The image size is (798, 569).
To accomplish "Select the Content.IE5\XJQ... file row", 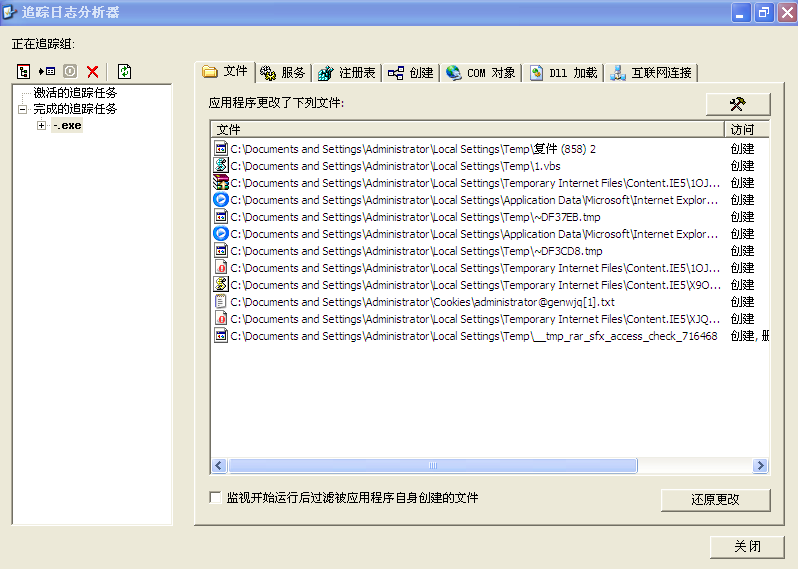I will tap(490, 319).
